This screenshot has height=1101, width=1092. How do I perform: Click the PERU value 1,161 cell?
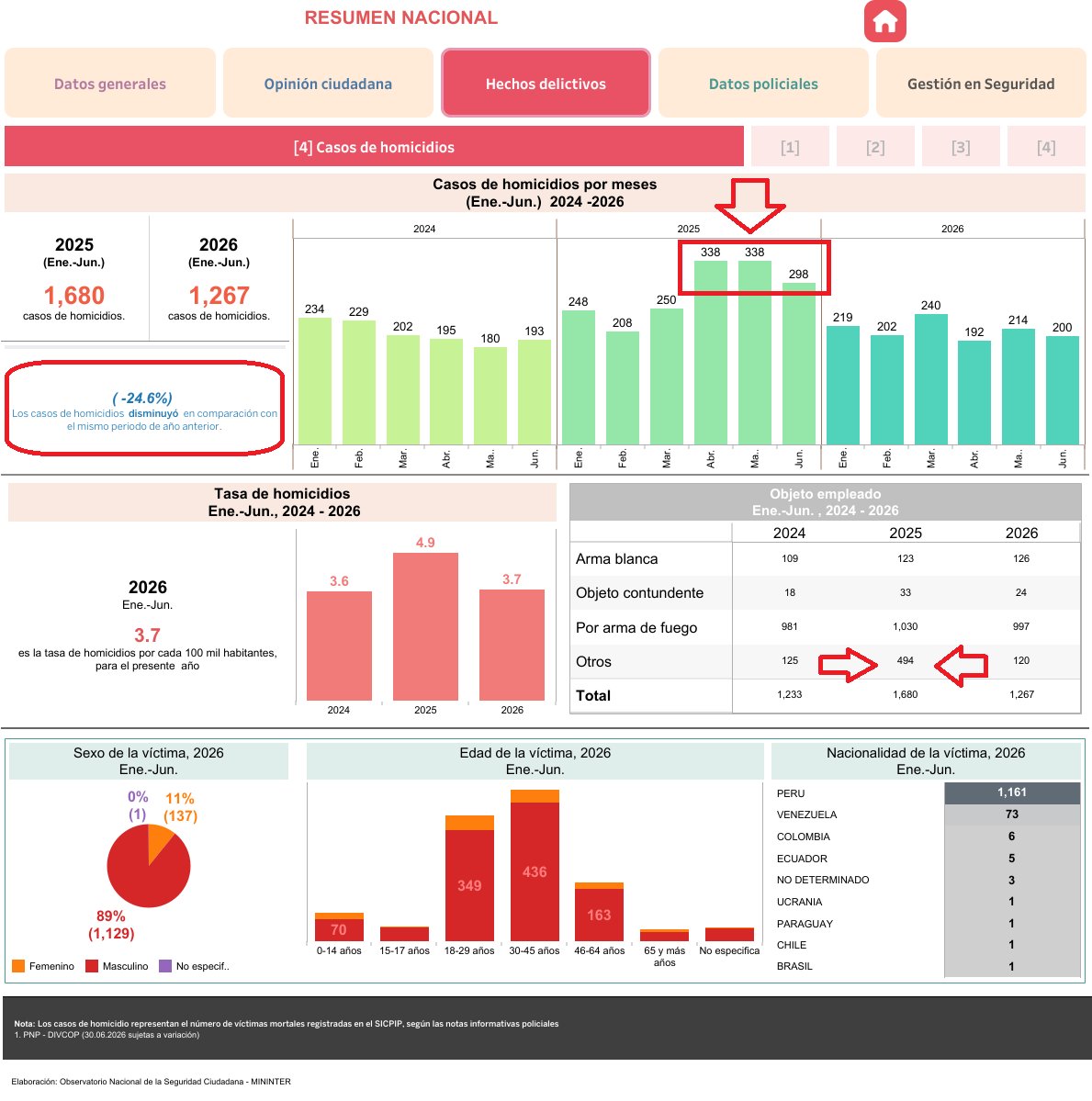tap(1012, 792)
